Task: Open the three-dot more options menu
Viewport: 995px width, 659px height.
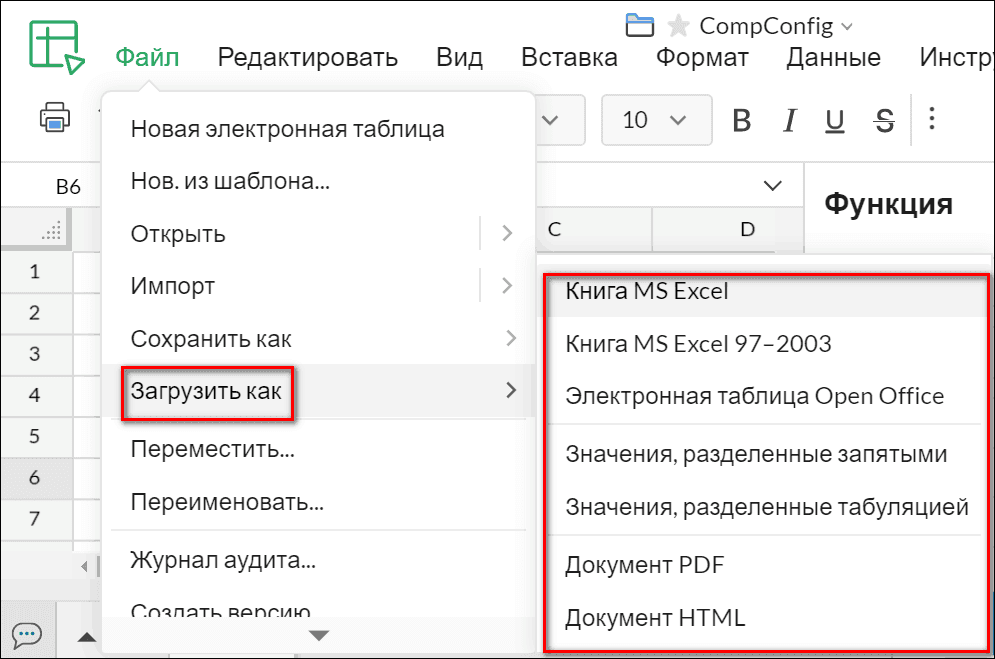Action: pos(932,117)
